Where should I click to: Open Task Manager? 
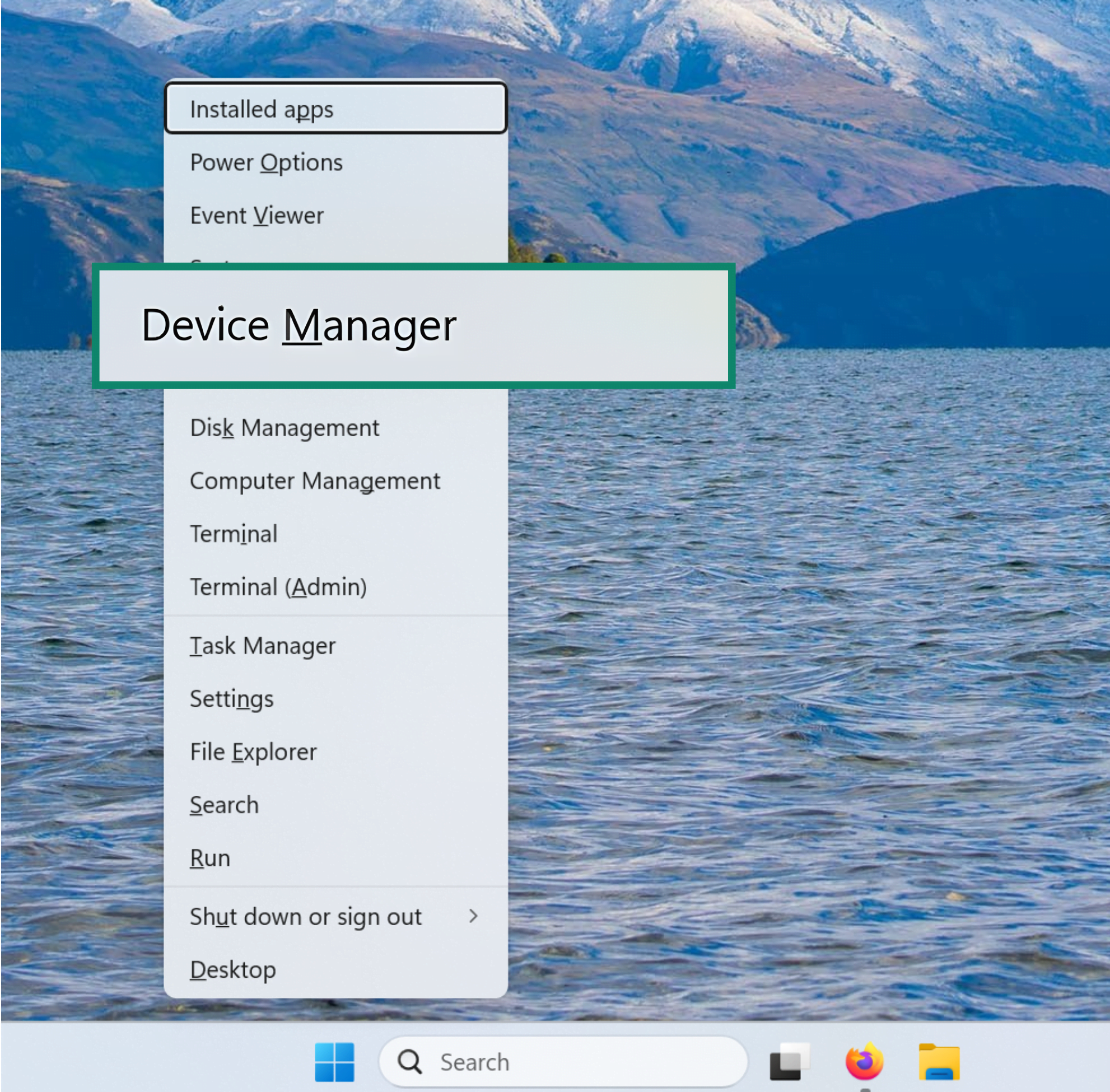coord(263,645)
